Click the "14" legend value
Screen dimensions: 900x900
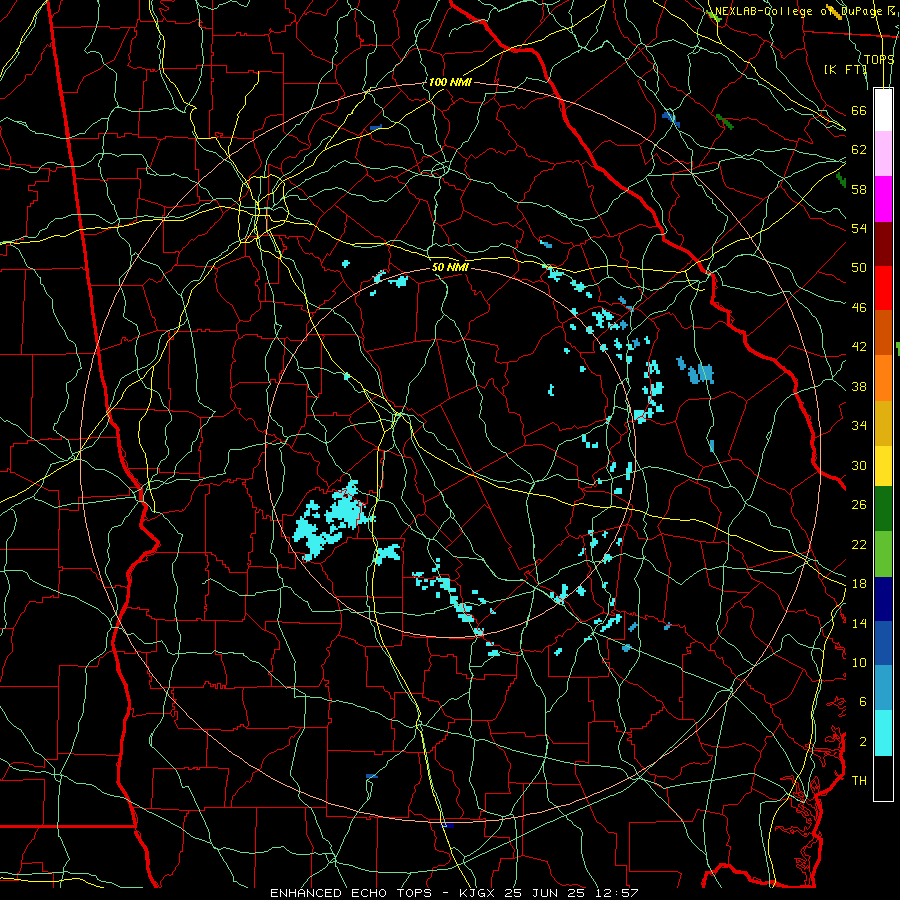click(x=859, y=623)
